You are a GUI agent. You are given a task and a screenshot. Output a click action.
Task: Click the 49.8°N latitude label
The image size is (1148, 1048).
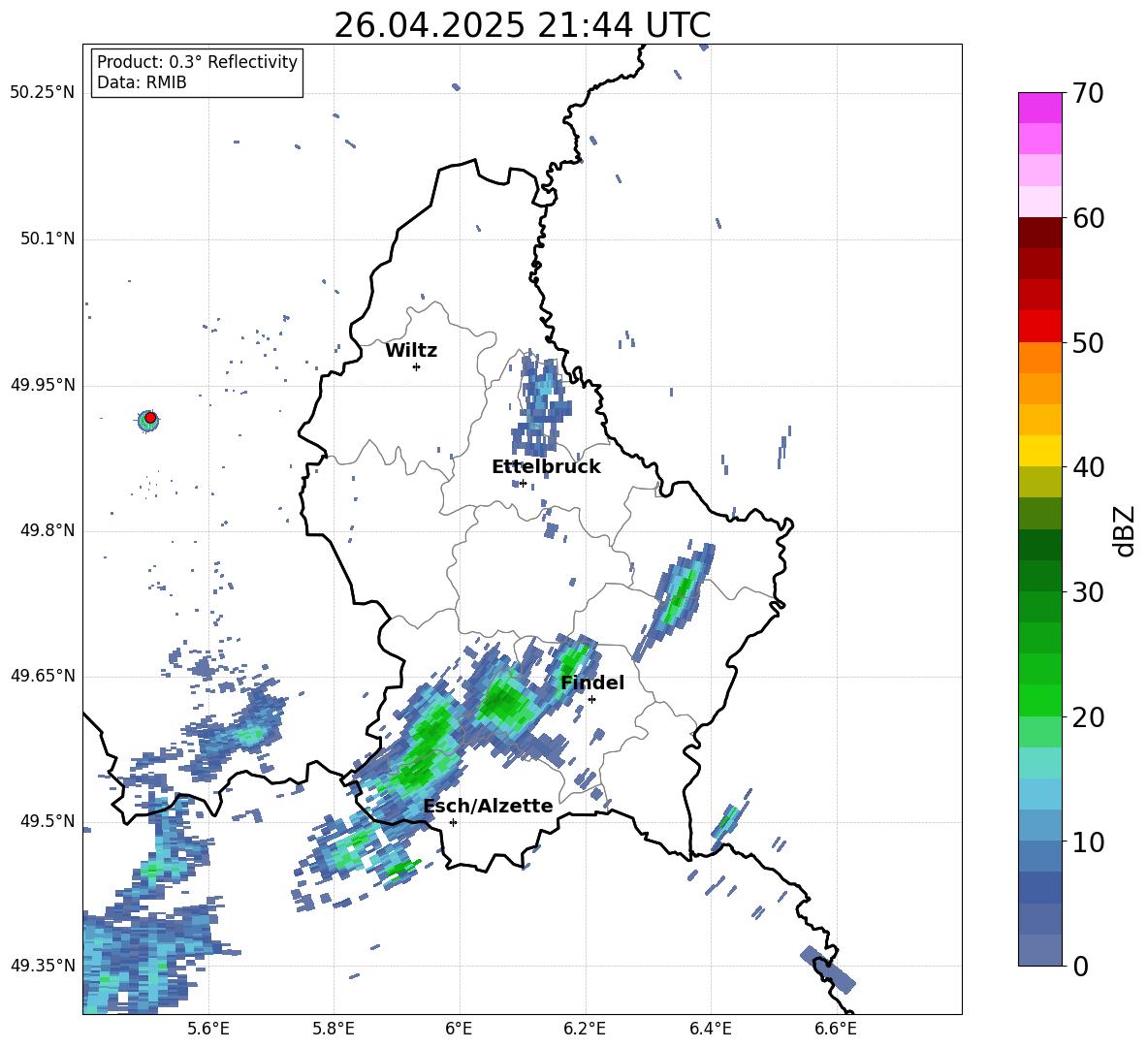[47, 530]
